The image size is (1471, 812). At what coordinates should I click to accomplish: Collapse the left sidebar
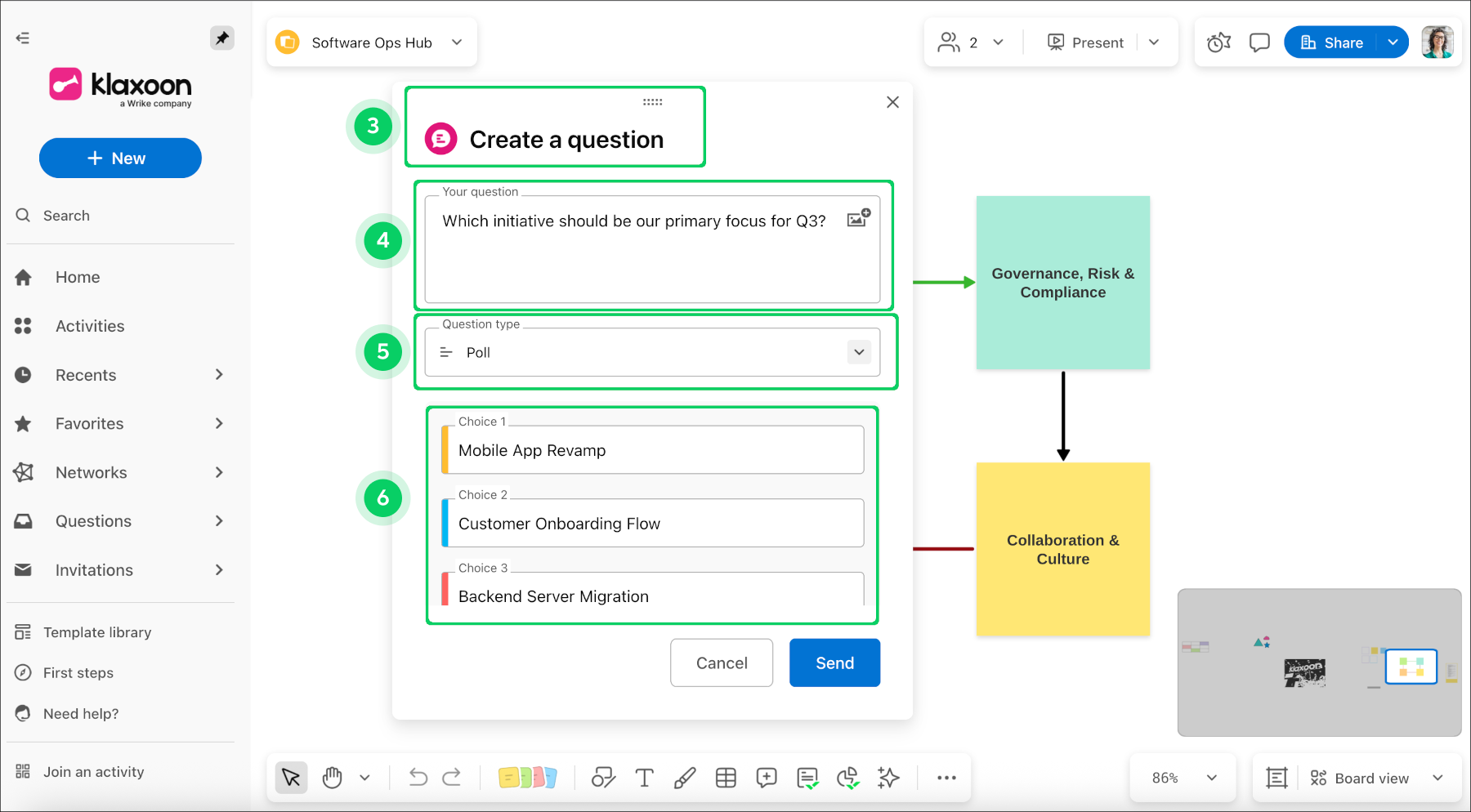pyautogui.click(x=23, y=38)
